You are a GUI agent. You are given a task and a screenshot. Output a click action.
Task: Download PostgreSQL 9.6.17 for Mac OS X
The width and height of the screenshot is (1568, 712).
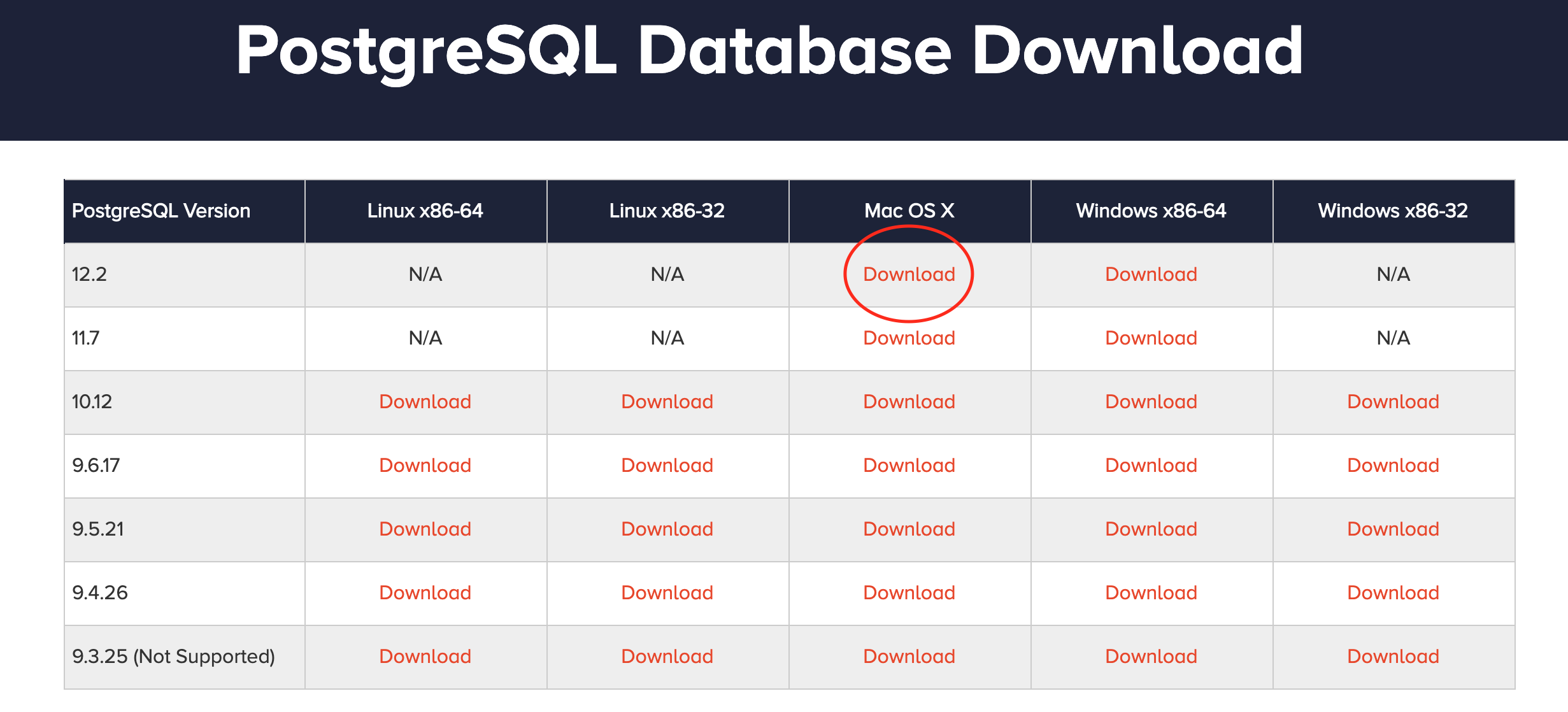[x=909, y=466]
